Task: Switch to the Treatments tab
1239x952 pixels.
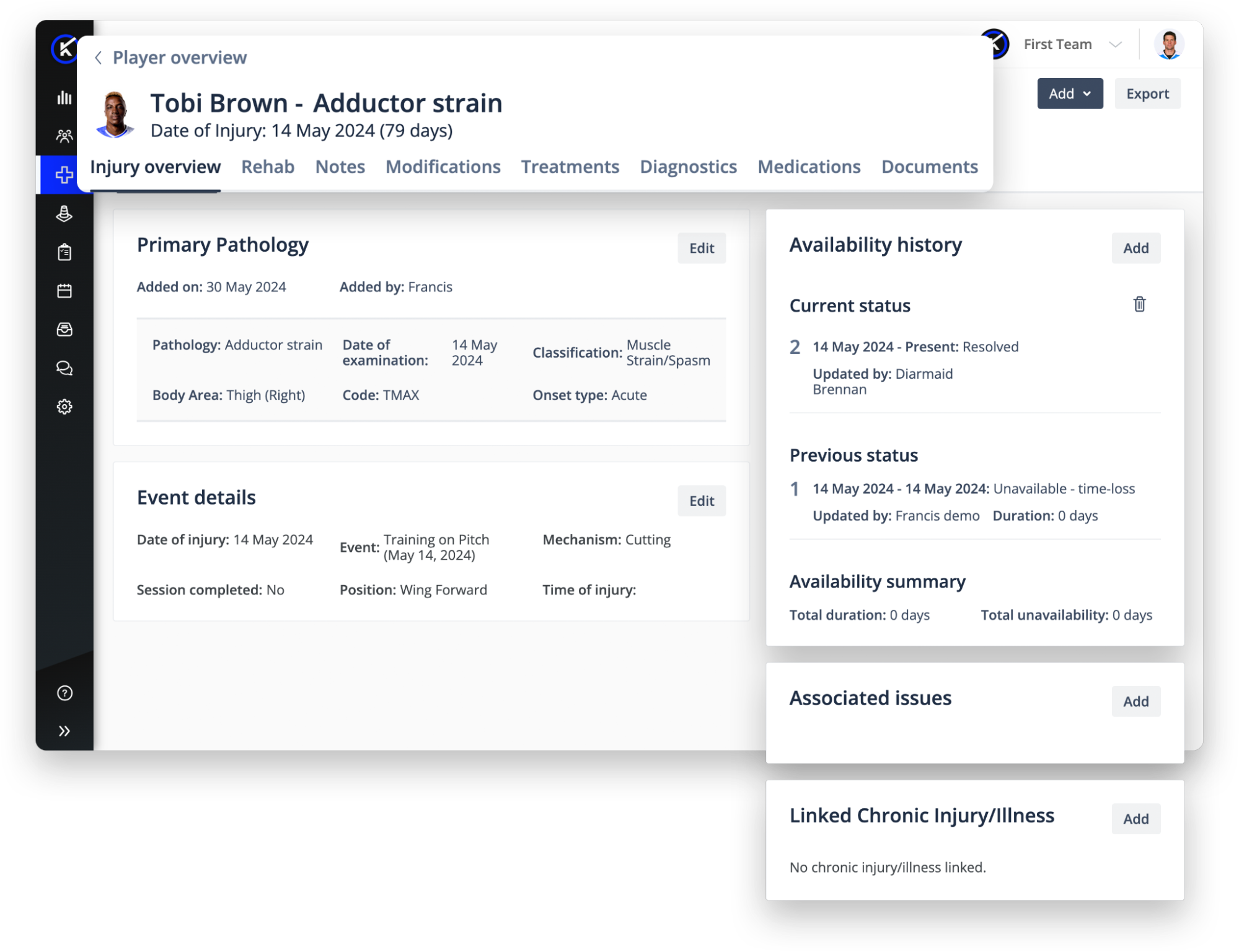Action: click(570, 167)
